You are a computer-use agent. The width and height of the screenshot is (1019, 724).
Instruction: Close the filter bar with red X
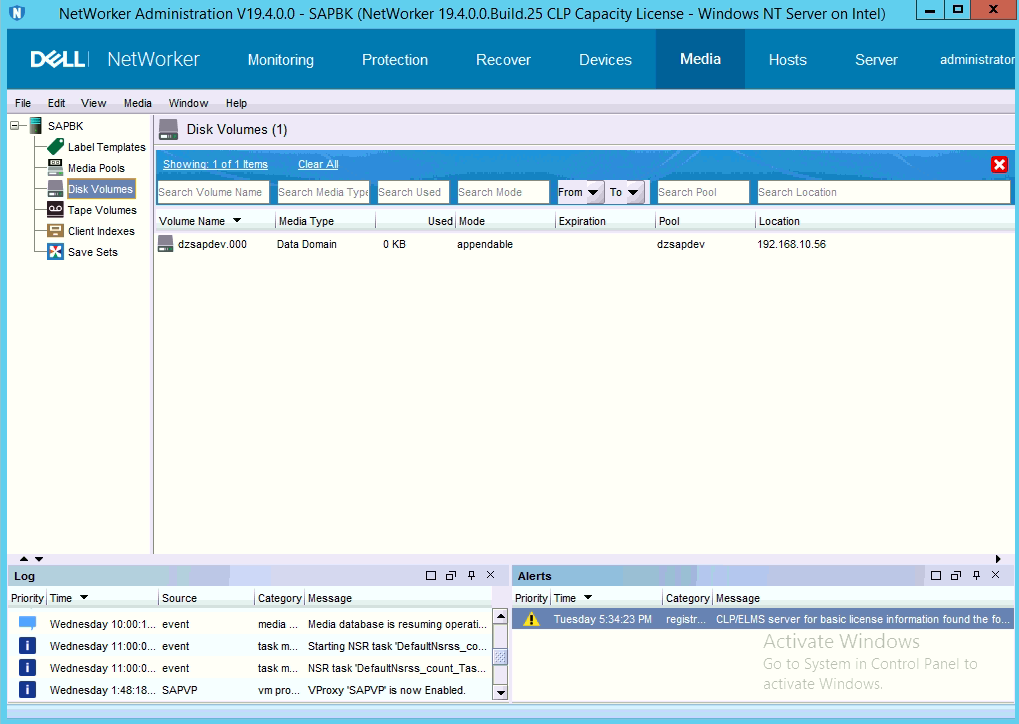(x=999, y=165)
